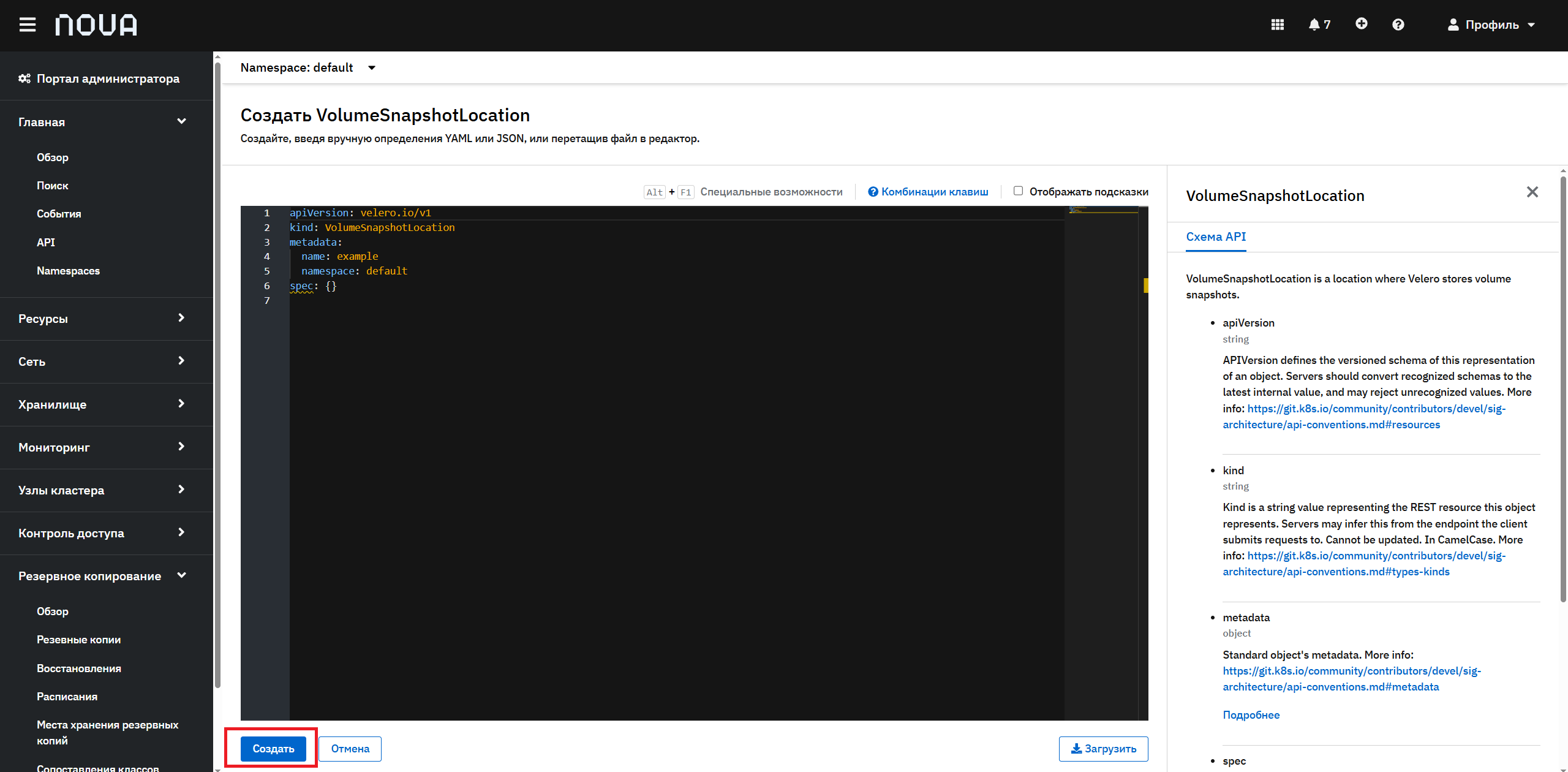1568x772 pixels.
Task: Open the Резевные копии item
Action: click(x=78, y=640)
